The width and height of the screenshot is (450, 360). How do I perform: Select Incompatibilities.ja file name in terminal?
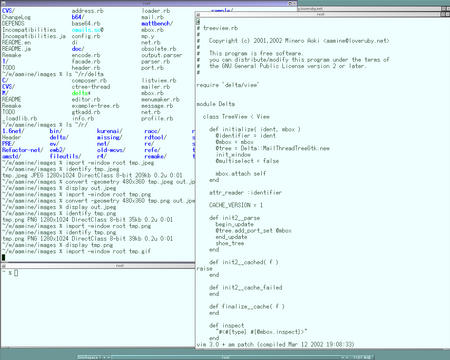[x=34, y=36]
